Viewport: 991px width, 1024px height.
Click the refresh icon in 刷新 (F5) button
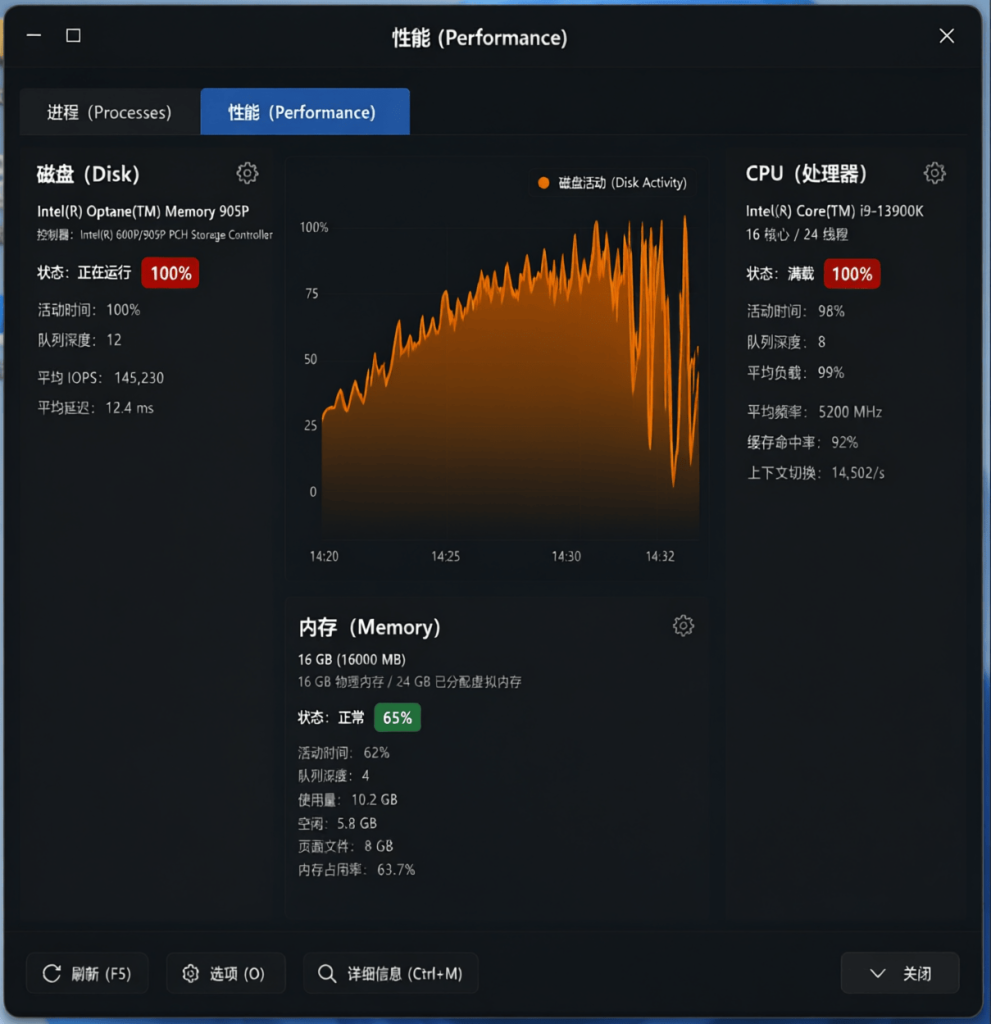click(x=52, y=974)
